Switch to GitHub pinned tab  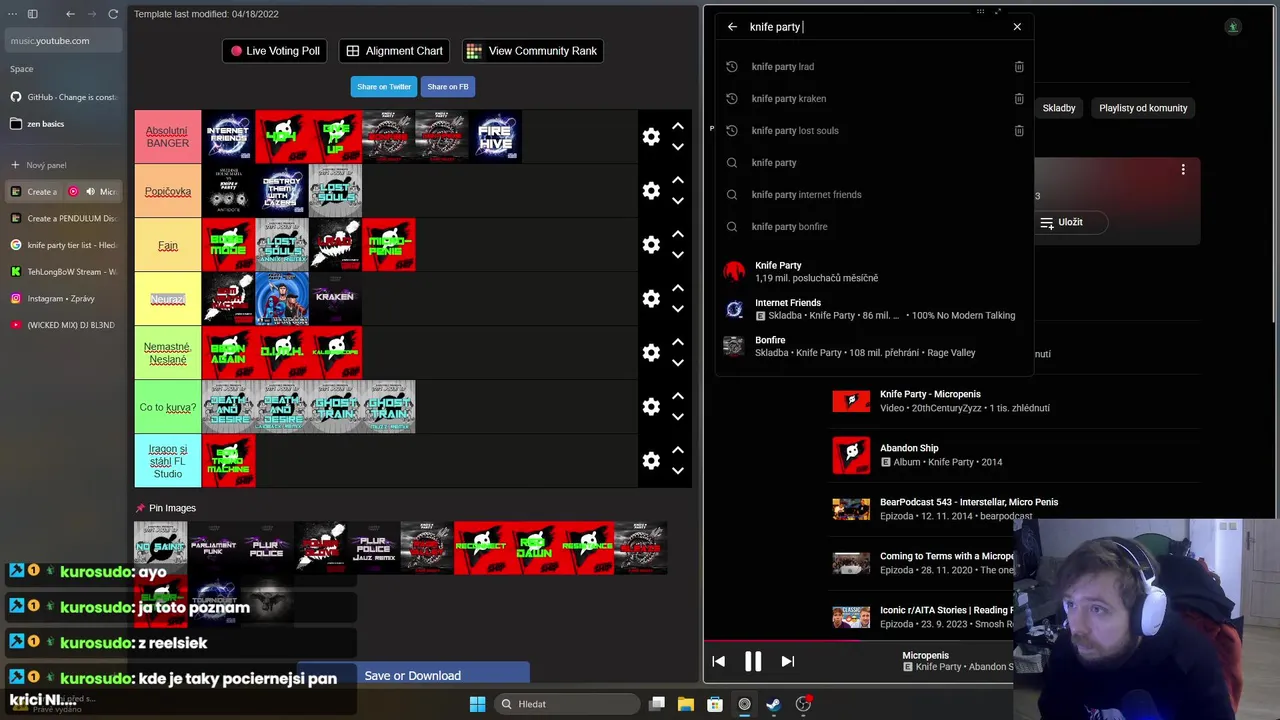[x=64, y=97]
